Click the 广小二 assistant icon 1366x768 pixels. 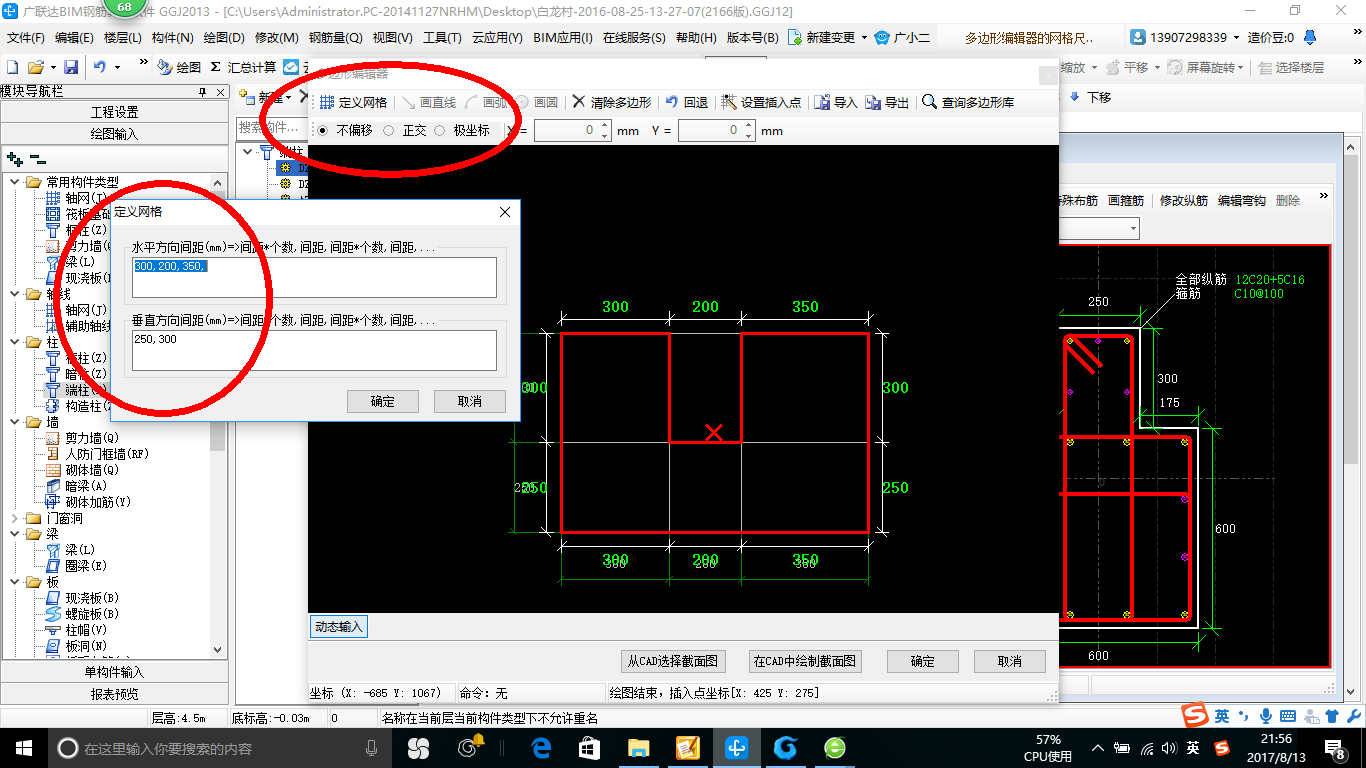[881, 38]
